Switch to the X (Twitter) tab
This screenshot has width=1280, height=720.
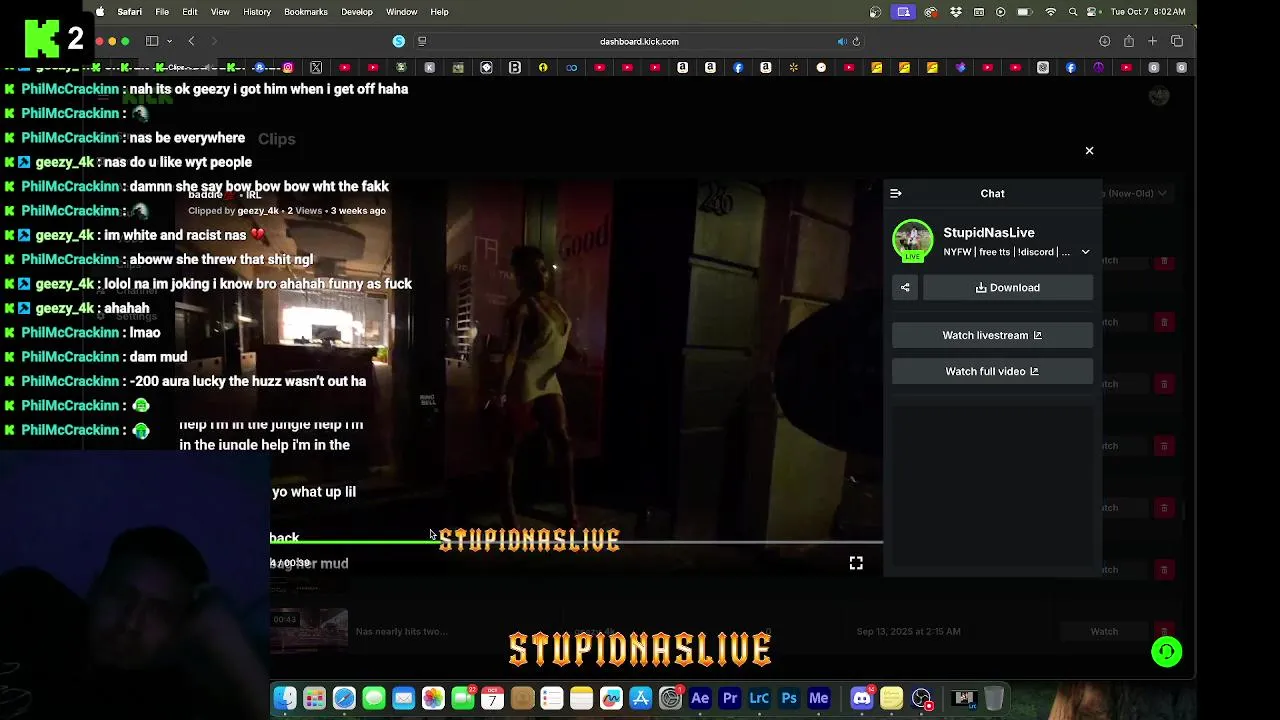[316, 68]
